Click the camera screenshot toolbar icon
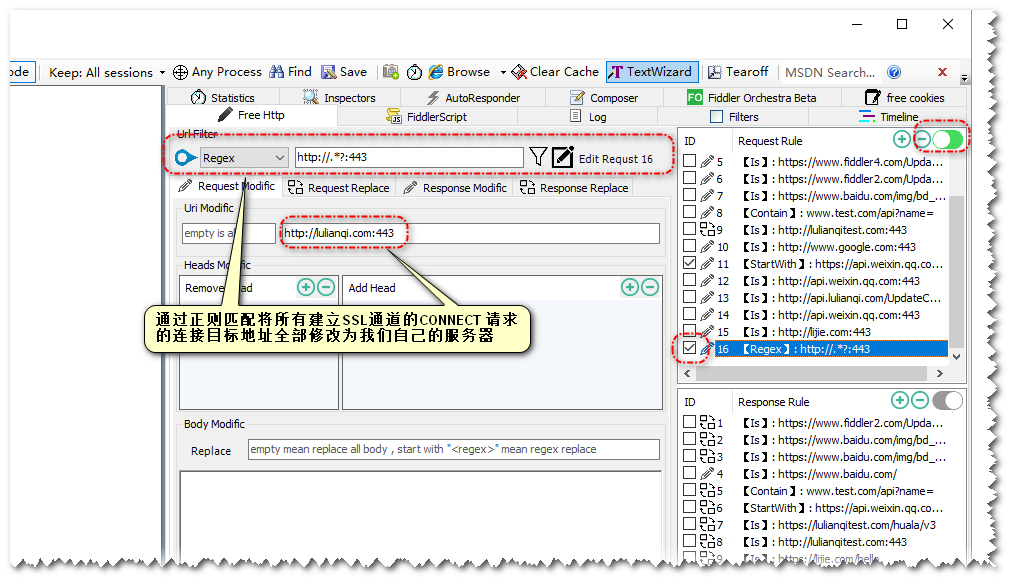The width and height of the screenshot is (1014, 584). pyautogui.click(x=391, y=72)
